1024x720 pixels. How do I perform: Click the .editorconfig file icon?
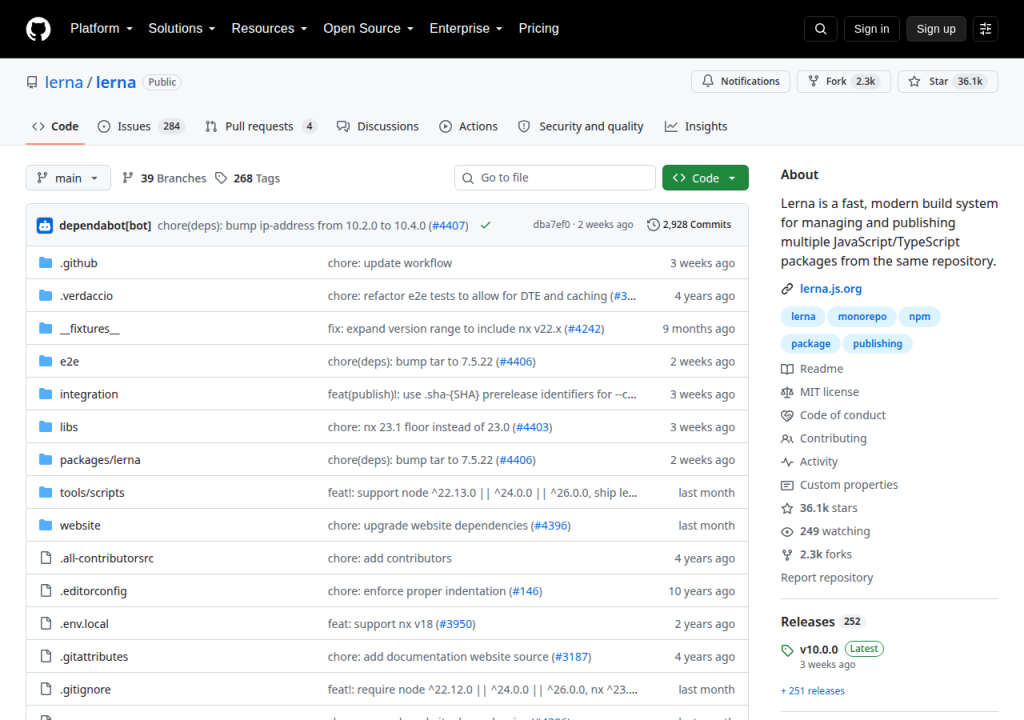pyautogui.click(x=46, y=591)
